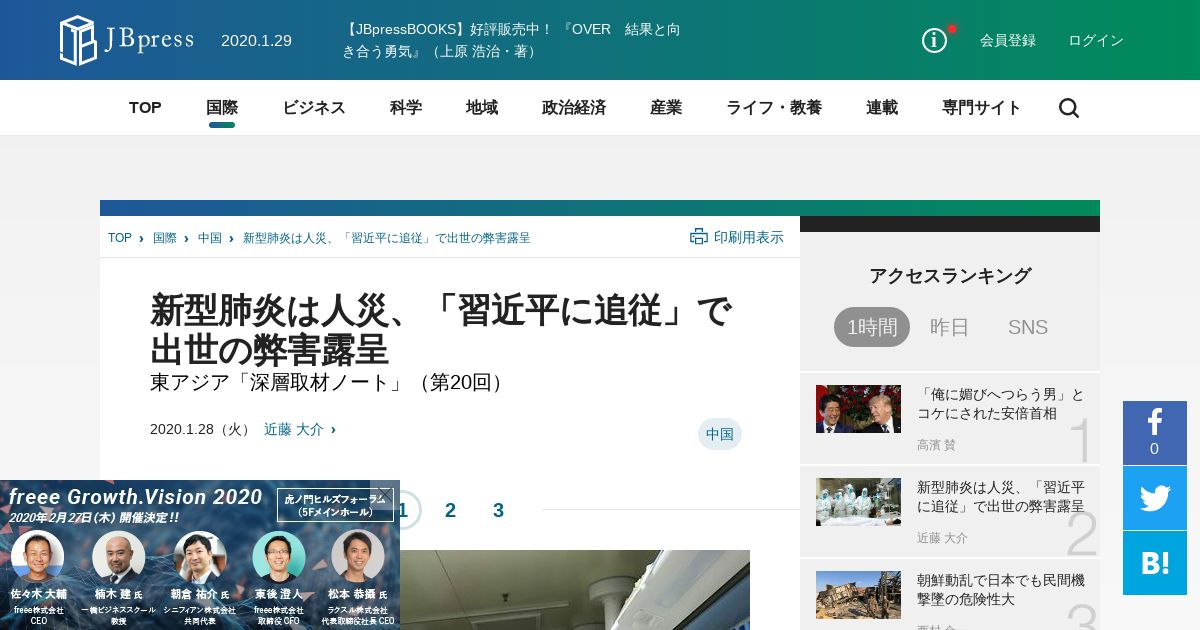Screen dimensions: 1200x630
Task: Click the article main headline
Action: pos(441,330)
